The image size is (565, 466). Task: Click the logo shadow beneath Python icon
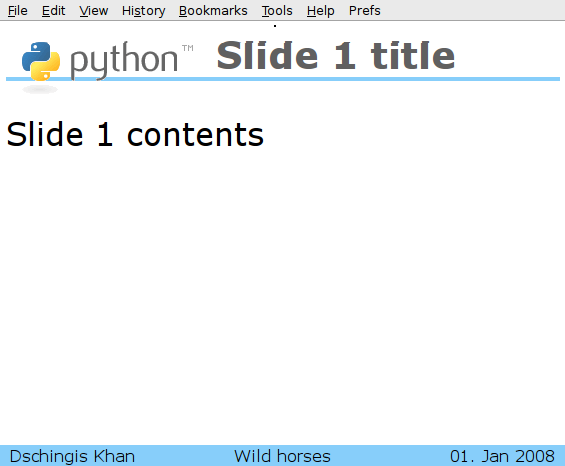(40, 89)
